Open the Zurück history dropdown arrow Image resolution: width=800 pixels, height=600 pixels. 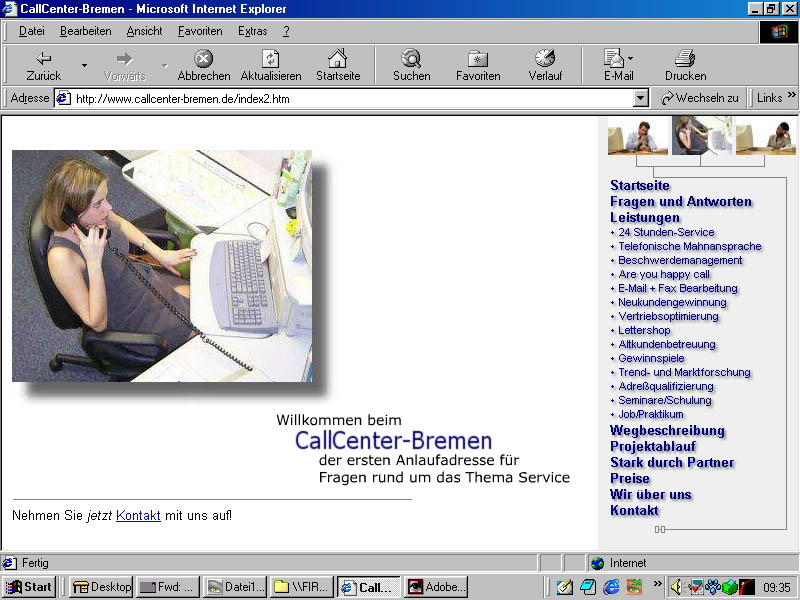click(84, 65)
